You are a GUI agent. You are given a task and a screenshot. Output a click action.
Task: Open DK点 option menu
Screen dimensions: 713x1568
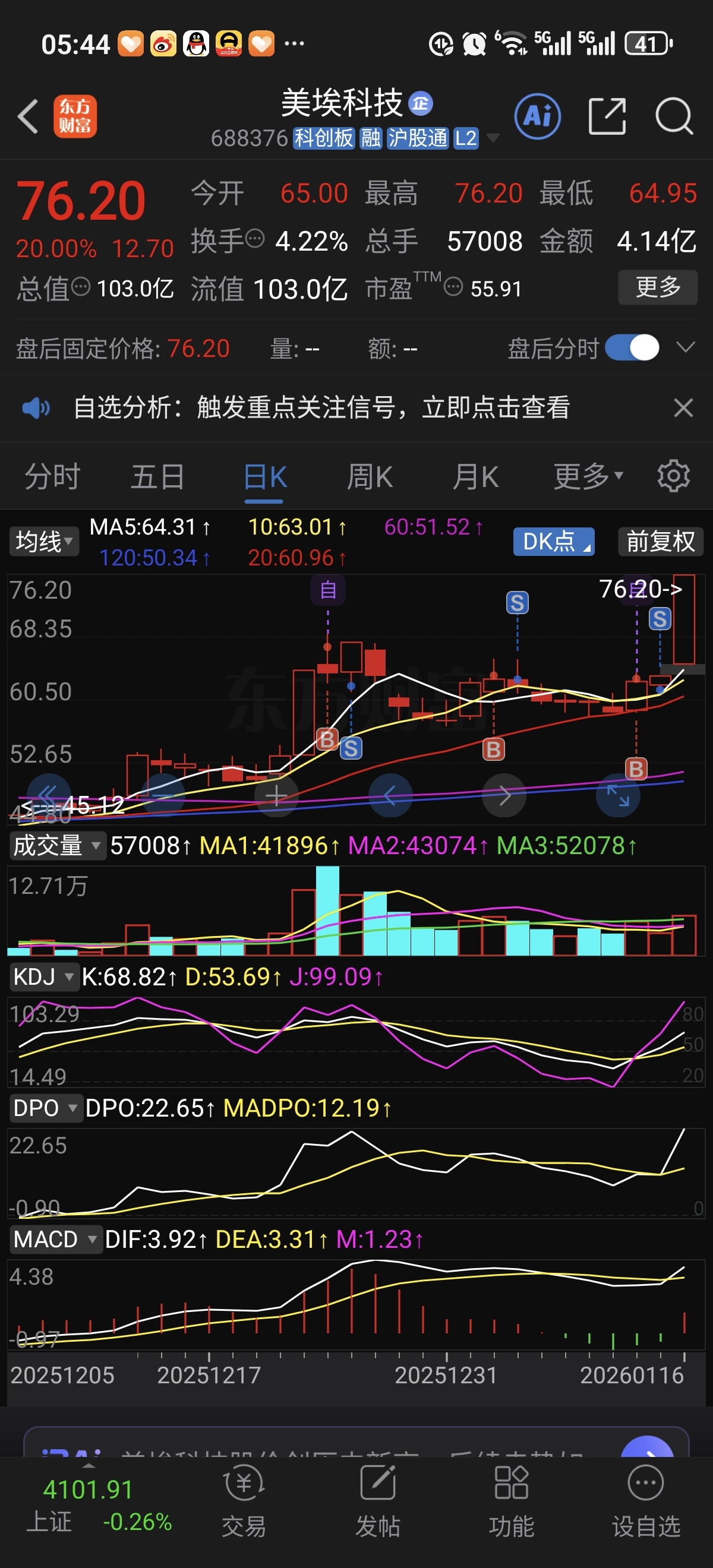554,541
